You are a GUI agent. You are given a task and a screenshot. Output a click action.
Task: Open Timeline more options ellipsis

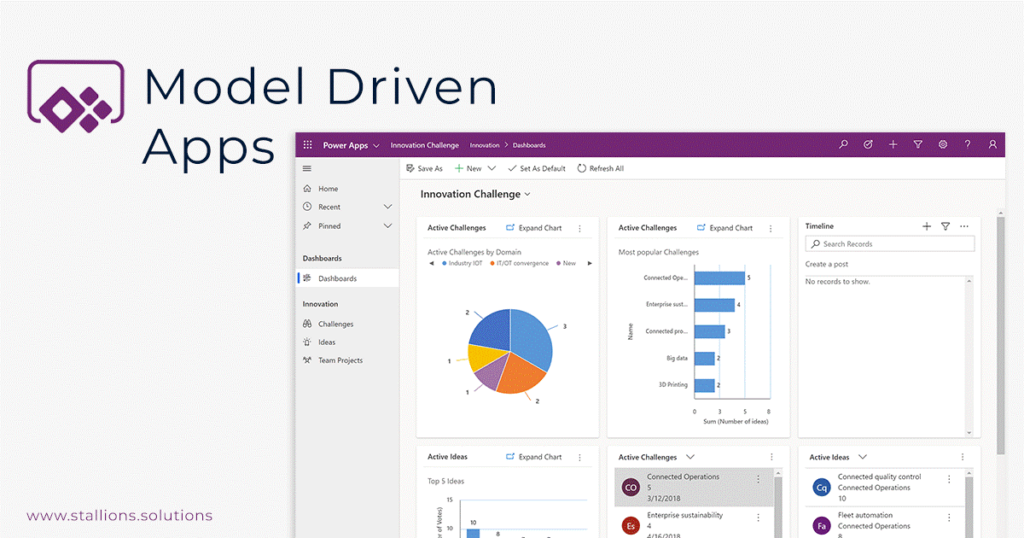coord(964,226)
